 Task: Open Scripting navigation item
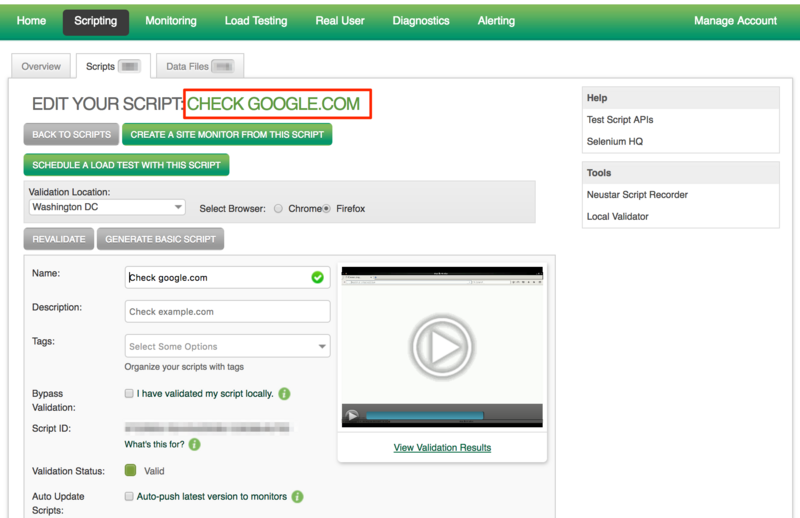(x=96, y=22)
